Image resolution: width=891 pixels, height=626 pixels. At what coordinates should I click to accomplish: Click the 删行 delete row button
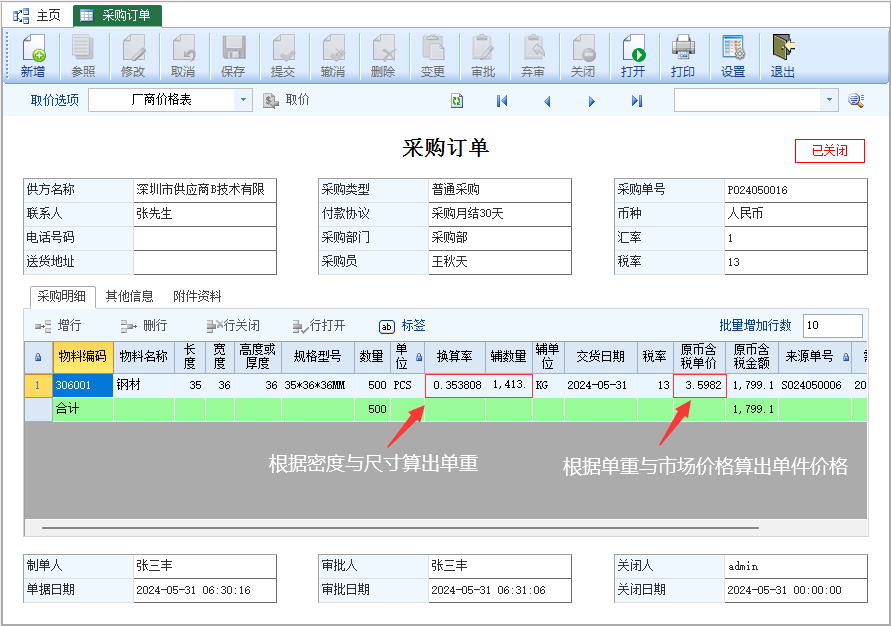[x=144, y=325]
